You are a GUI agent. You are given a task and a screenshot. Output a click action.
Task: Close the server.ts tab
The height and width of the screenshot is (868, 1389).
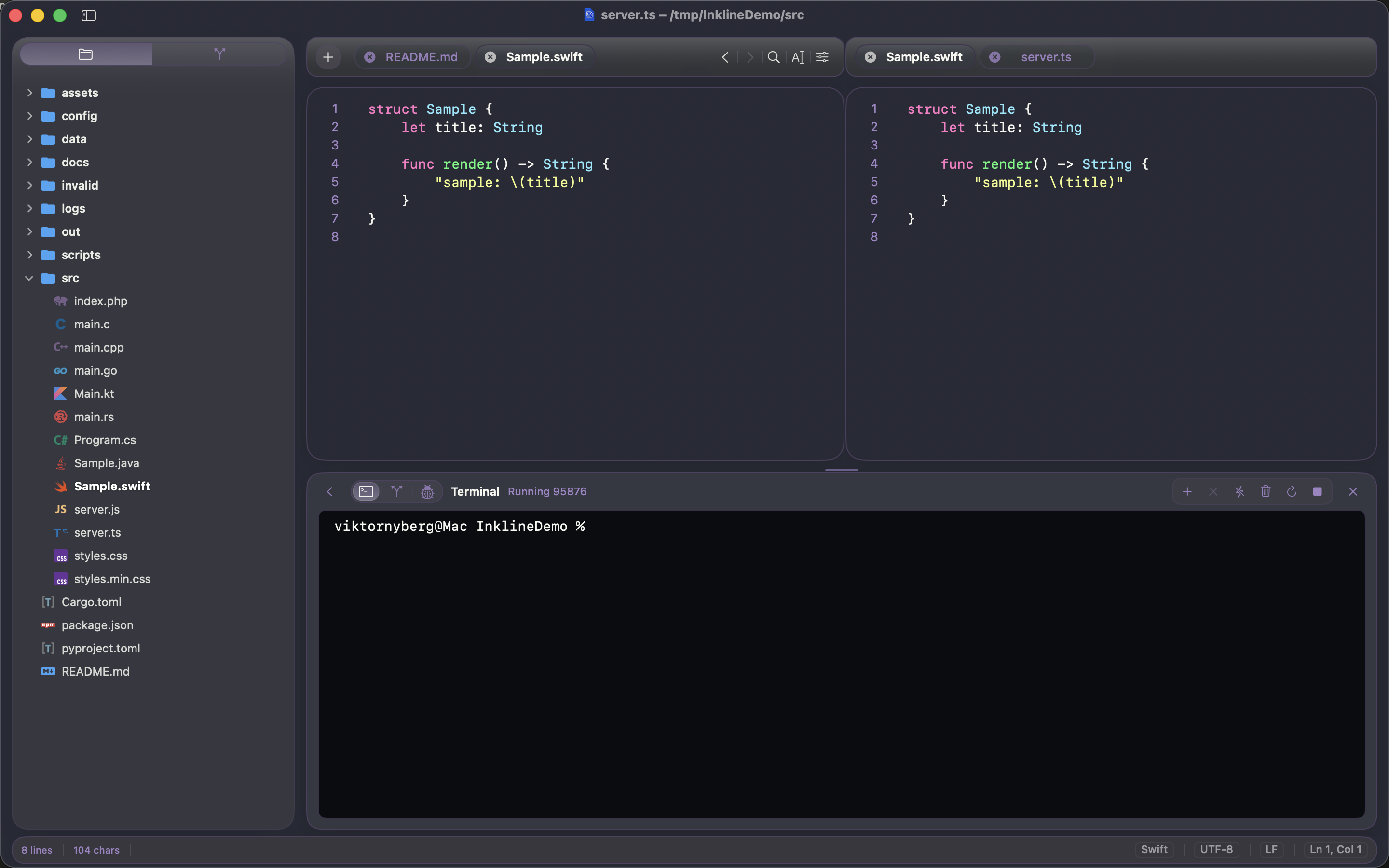coord(995,57)
